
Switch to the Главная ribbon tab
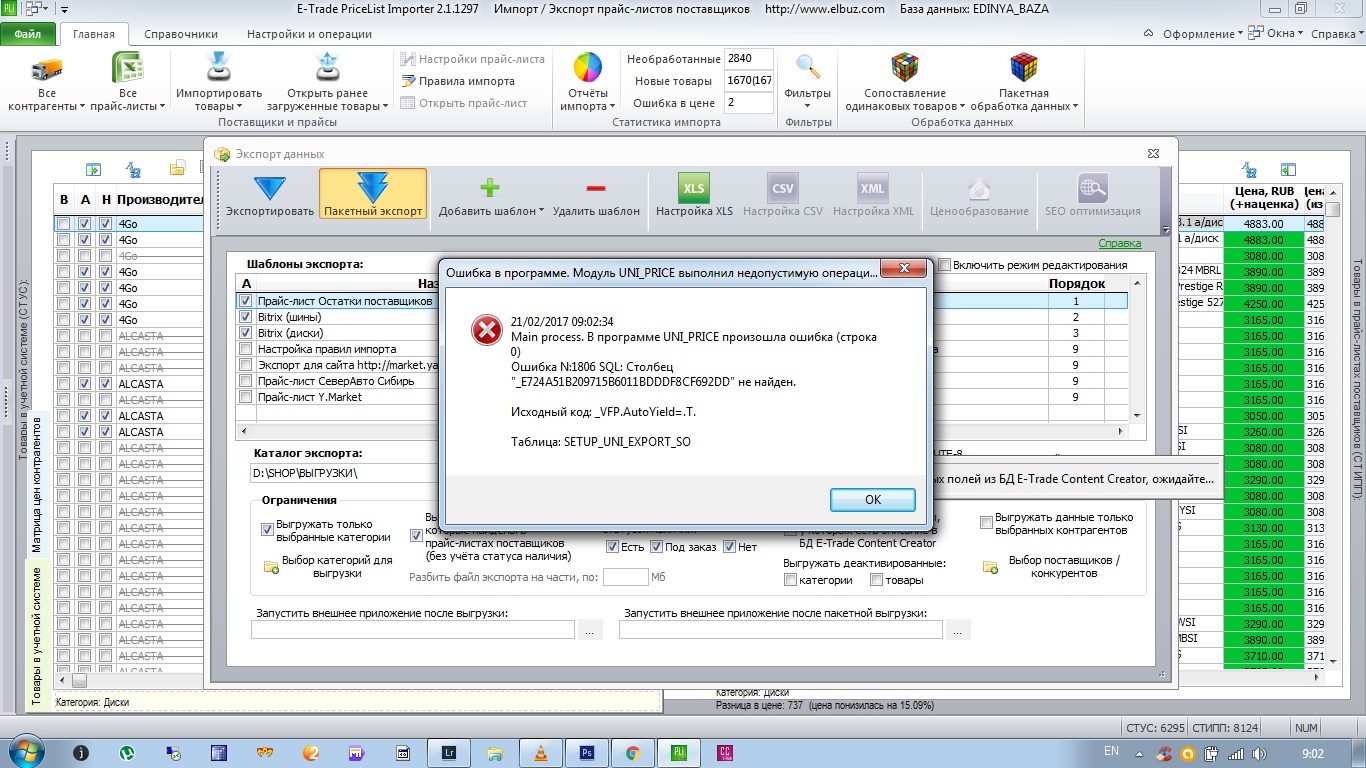click(94, 34)
